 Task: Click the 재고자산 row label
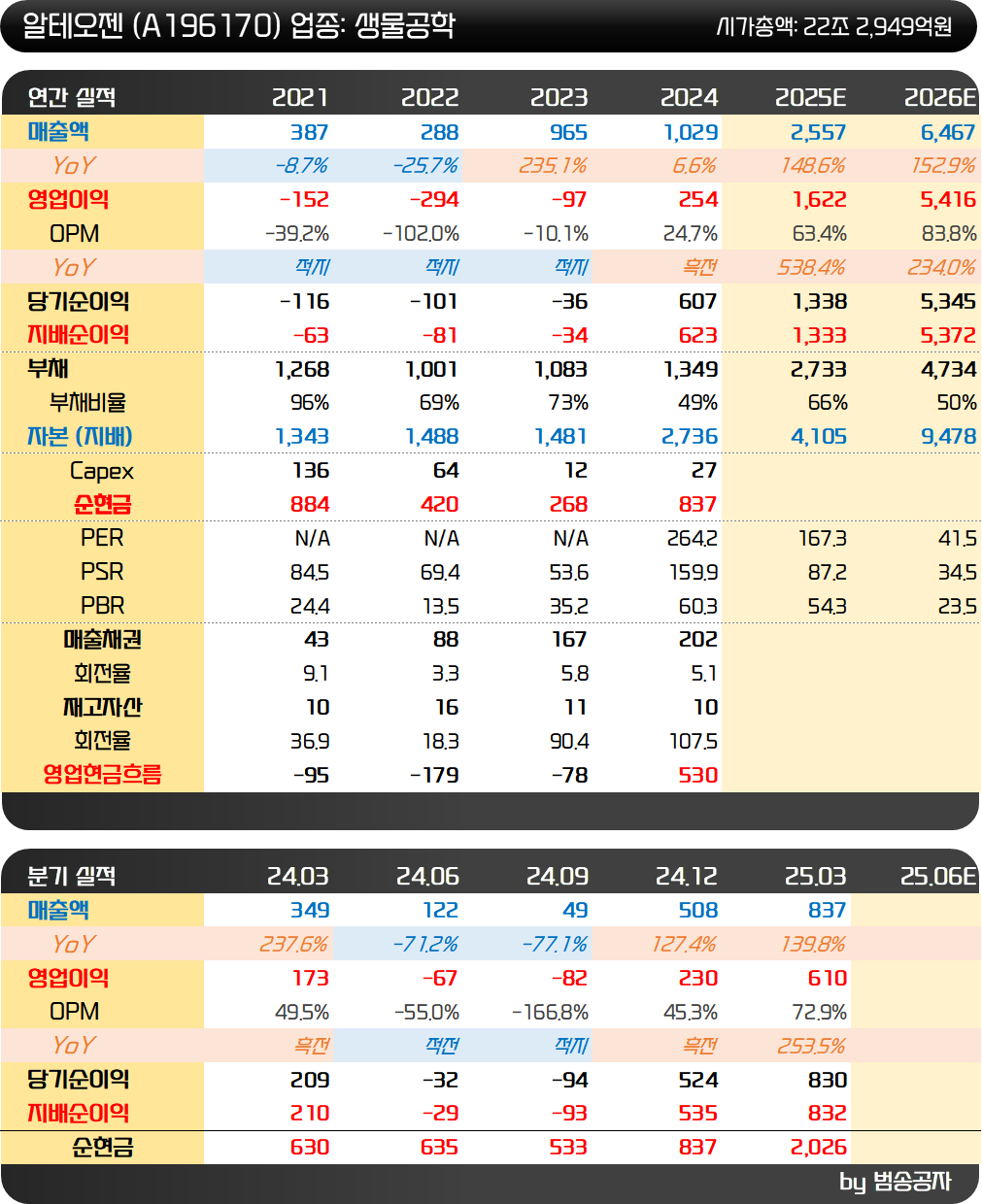click(x=102, y=708)
